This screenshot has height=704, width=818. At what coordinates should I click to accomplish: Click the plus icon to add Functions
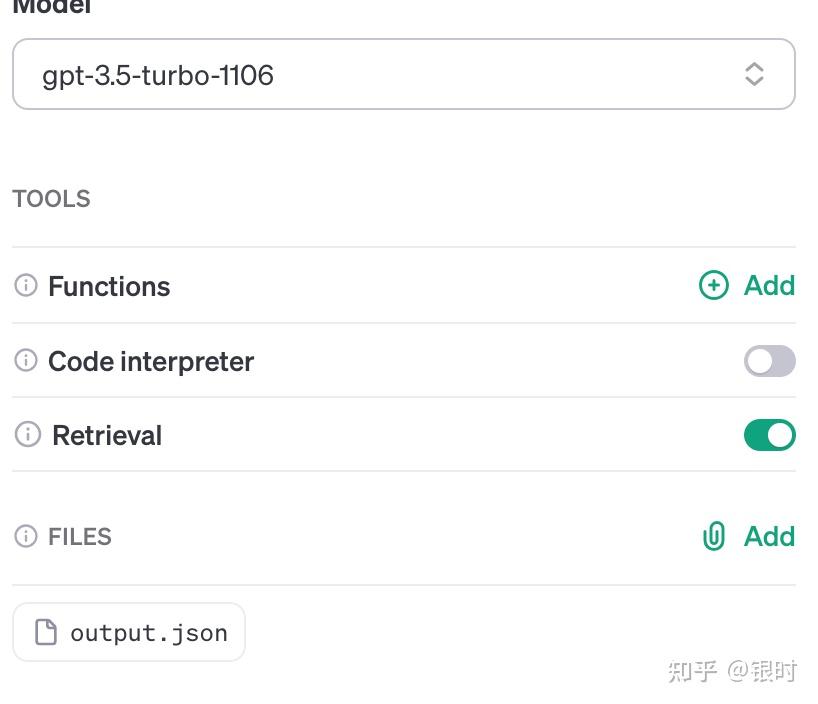tap(713, 286)
